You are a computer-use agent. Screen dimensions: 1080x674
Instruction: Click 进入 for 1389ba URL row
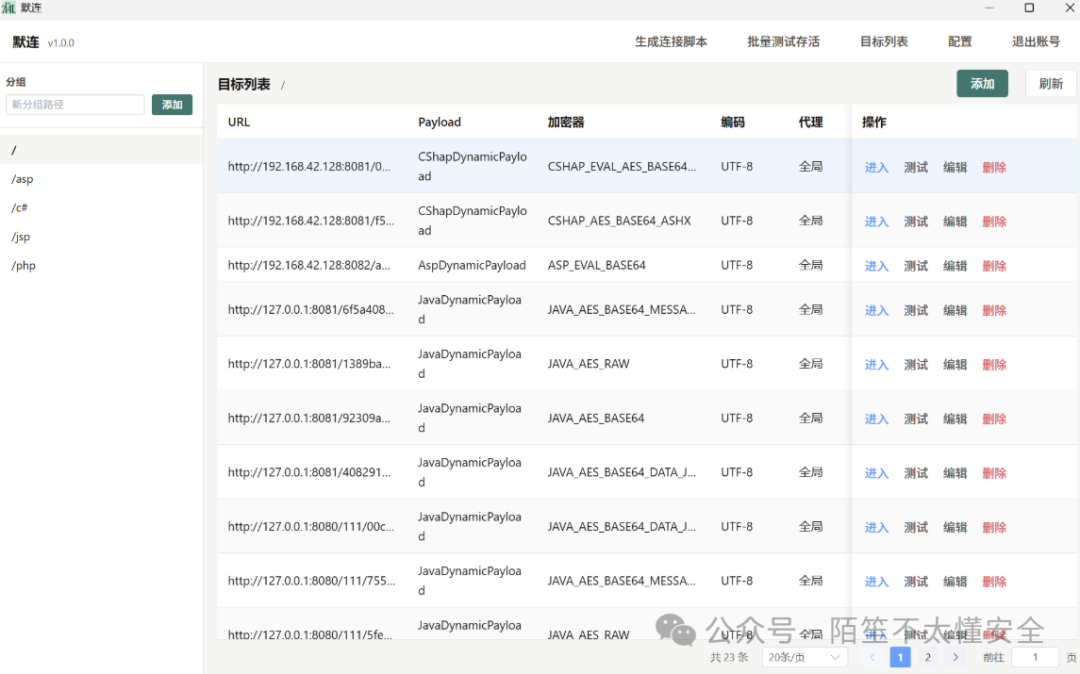876,365
